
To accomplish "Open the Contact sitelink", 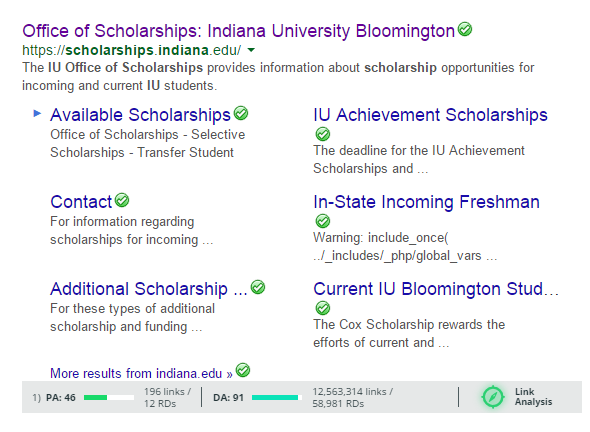I will coord(81,202).
